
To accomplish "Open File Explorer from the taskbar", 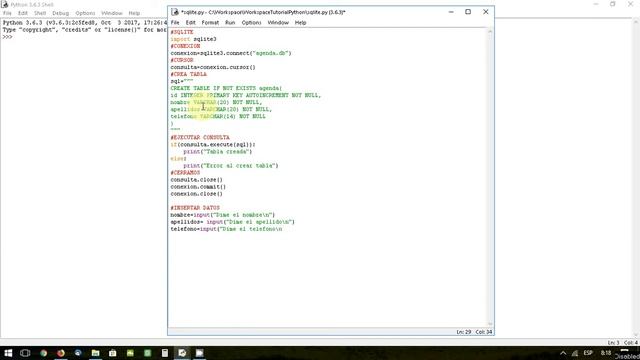I will click(96, 353).
